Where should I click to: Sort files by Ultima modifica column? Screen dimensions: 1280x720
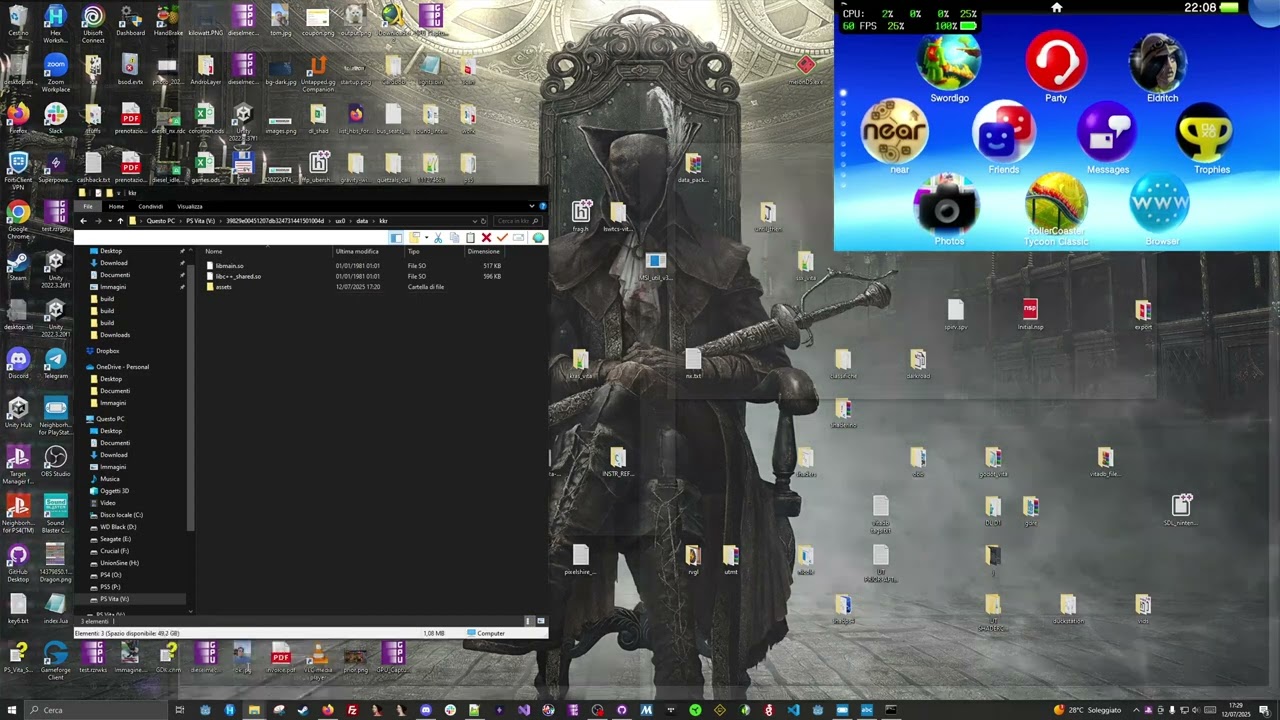[x=357, y=252]
